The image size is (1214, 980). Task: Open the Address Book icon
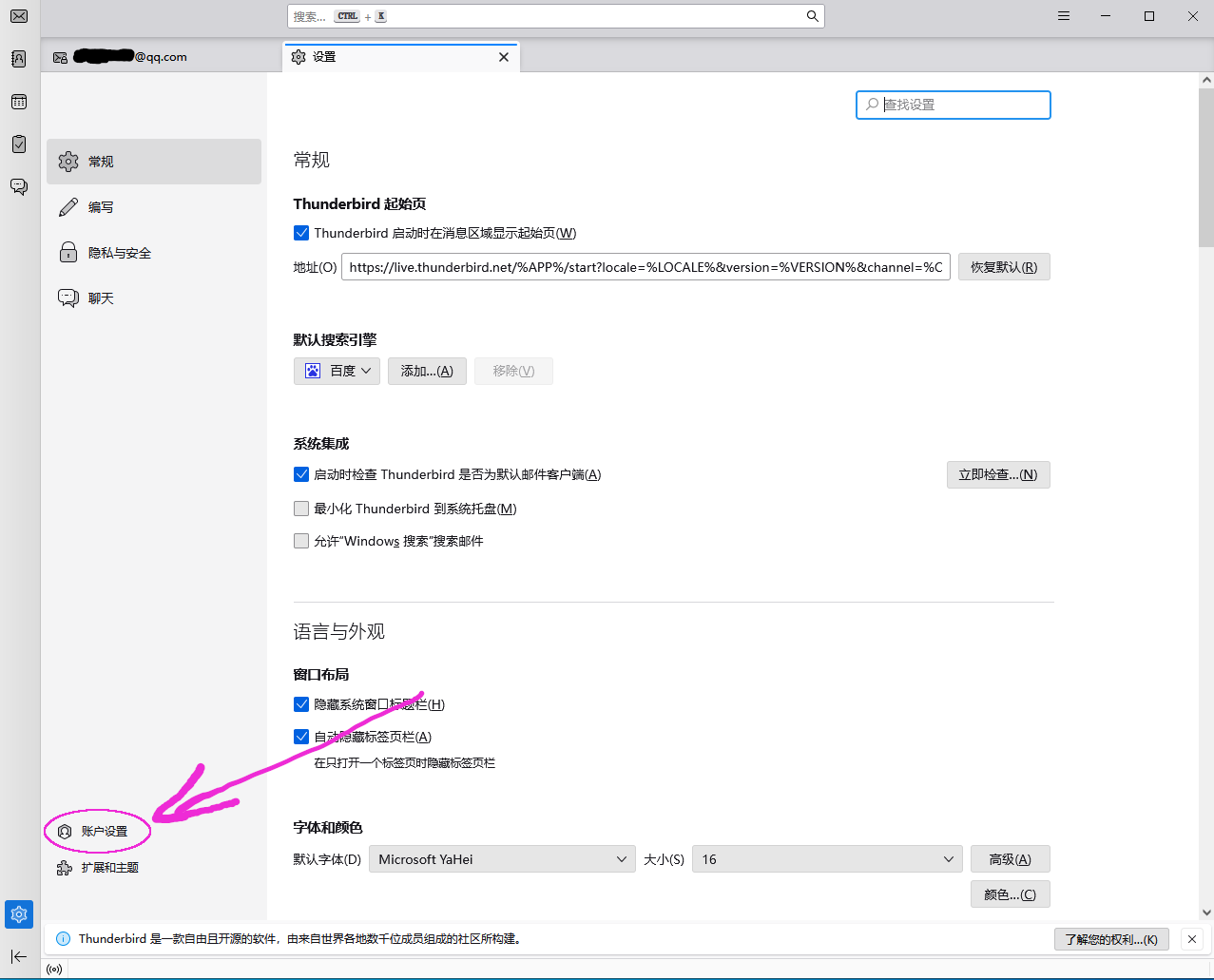(19, 59)
